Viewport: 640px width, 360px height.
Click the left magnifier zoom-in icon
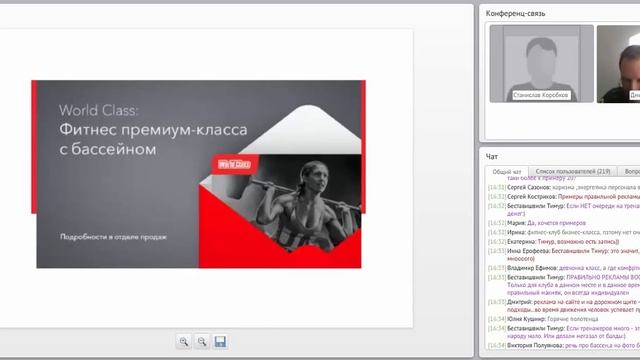point(184,342)
